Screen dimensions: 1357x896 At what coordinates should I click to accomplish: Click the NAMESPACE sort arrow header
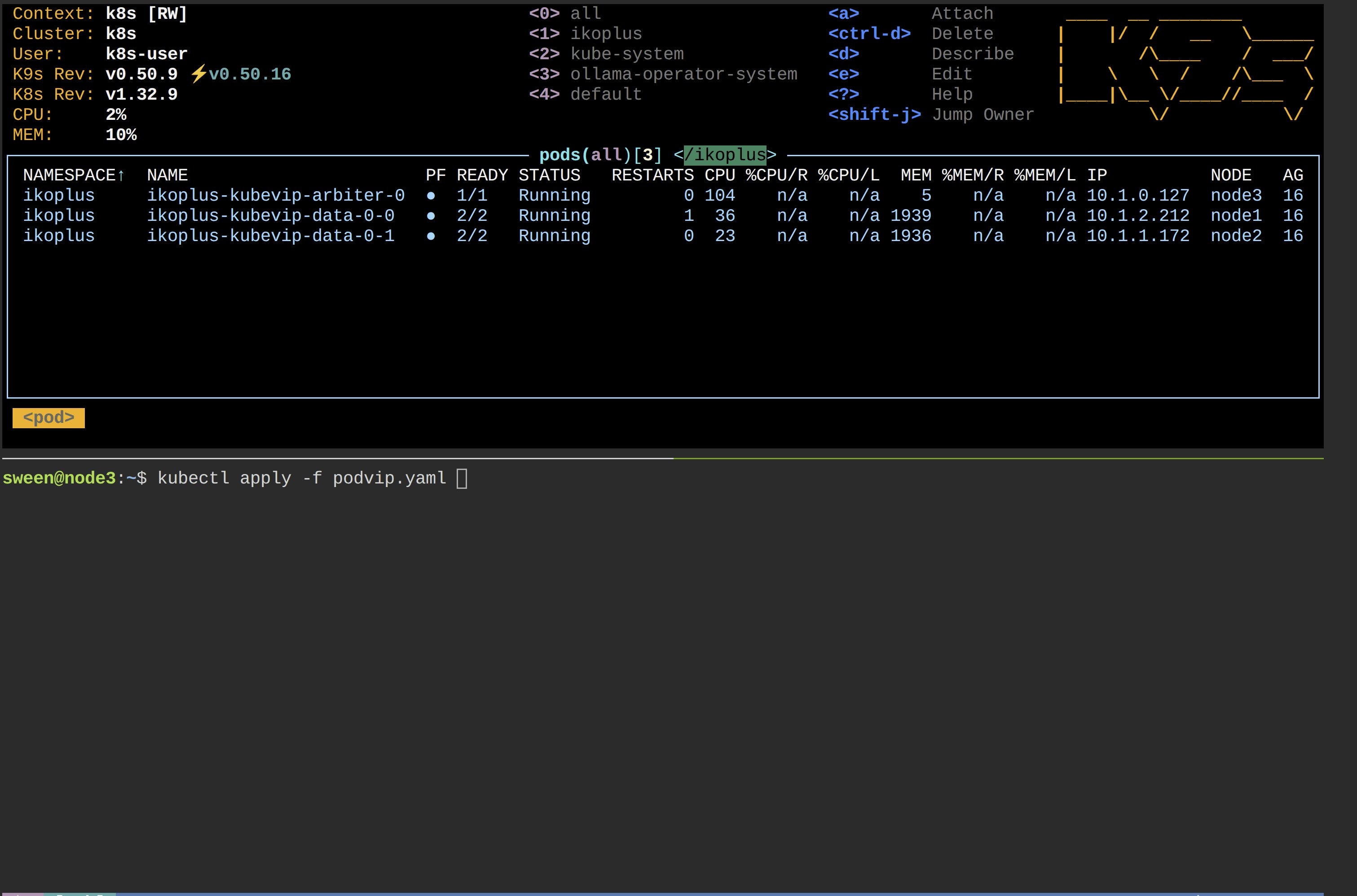74,175
